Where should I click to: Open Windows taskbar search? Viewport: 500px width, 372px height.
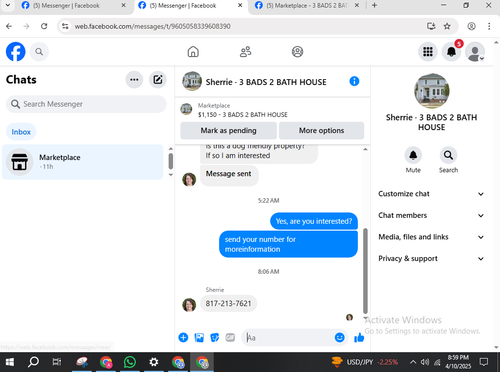click(x=33, y=362)
